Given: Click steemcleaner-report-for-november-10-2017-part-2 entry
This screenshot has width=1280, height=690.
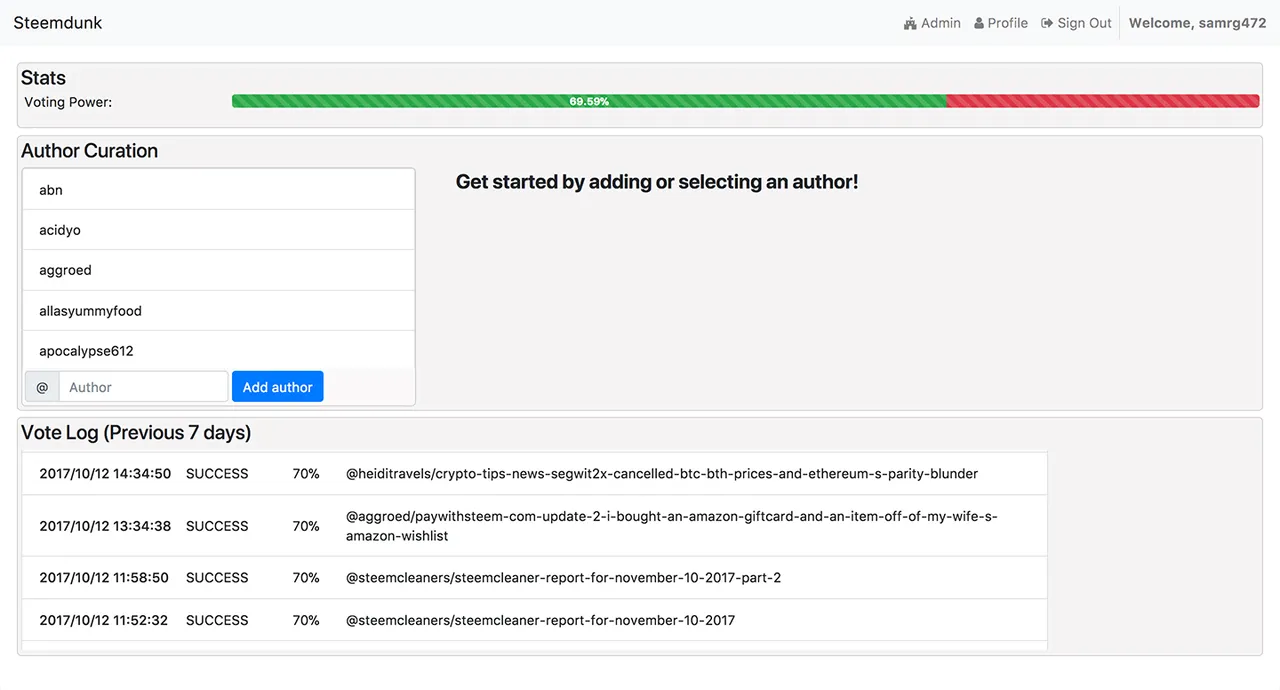Looking at the screenshot, I should pyautogui.click(x=563, y=578).
